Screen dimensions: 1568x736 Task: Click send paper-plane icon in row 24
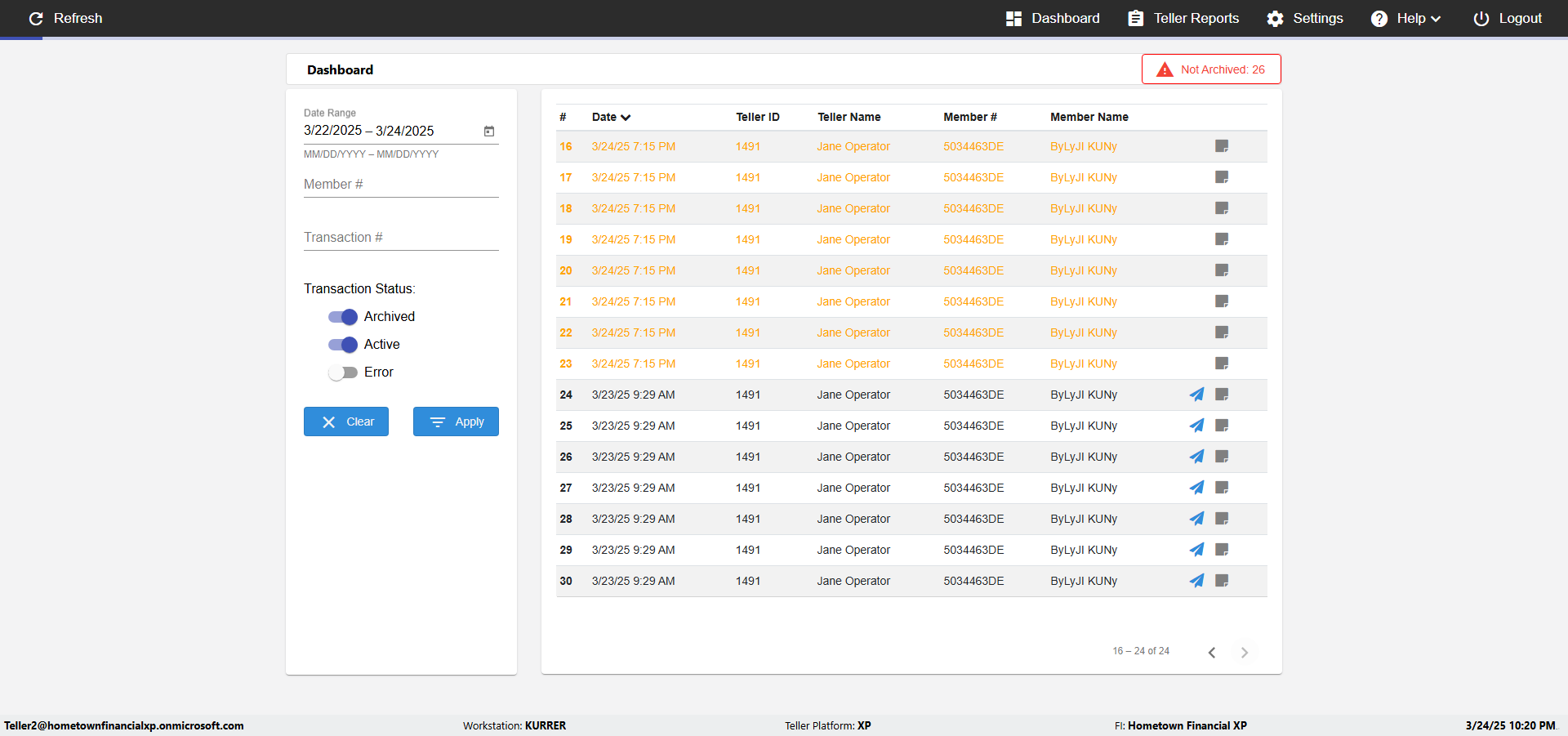pyautogui.click(x=1196, y=395)
